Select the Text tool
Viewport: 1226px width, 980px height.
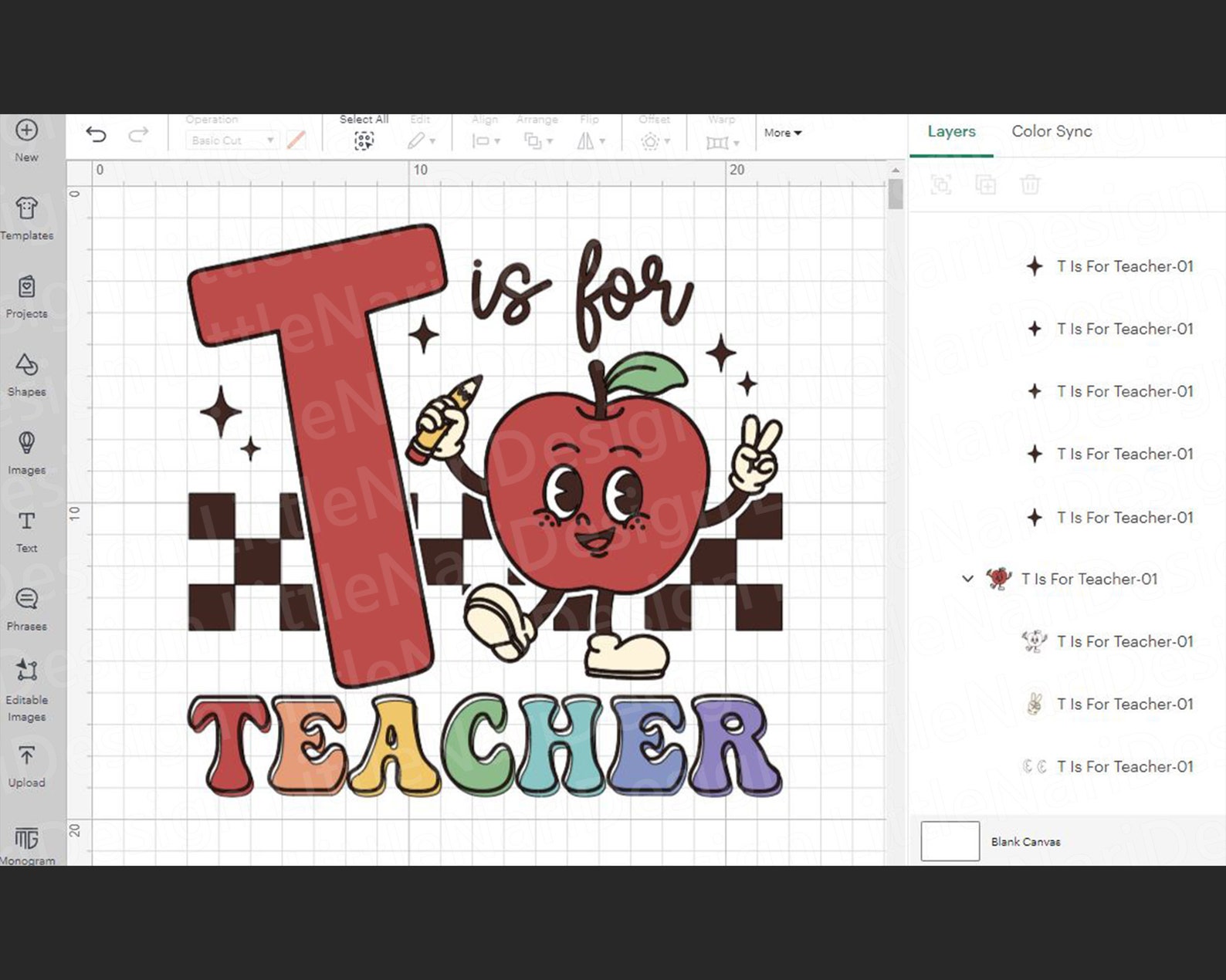click(x=26, y=531)
